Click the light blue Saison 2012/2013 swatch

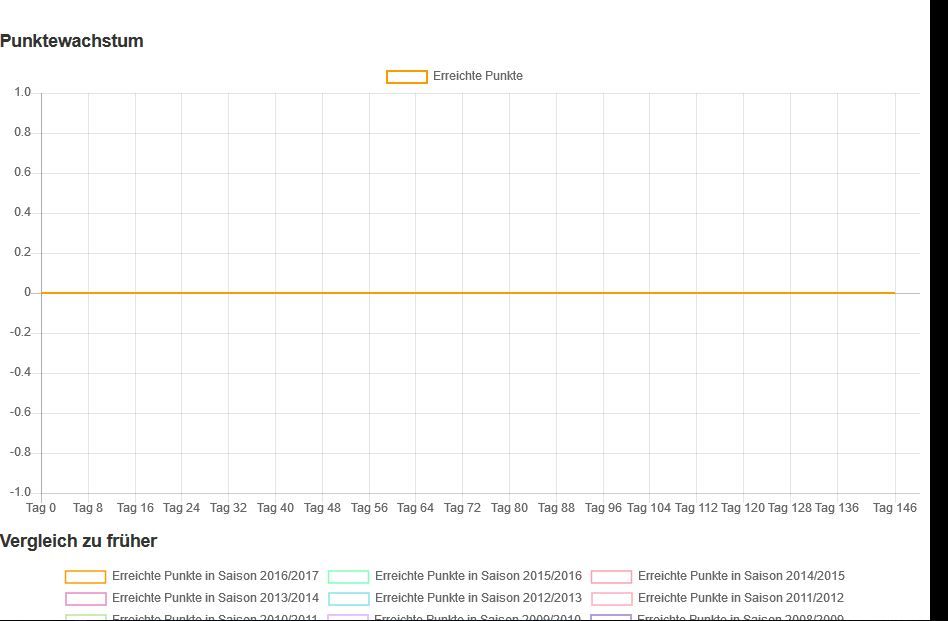click(348, 599)
